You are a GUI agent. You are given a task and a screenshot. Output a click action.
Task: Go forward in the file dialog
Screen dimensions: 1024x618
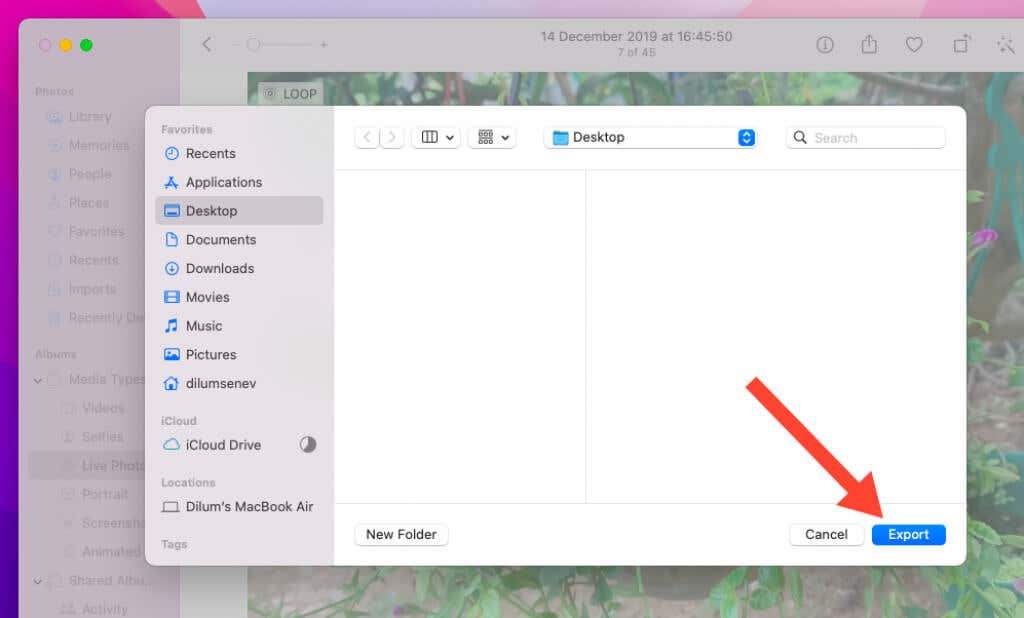click(391, 137)
